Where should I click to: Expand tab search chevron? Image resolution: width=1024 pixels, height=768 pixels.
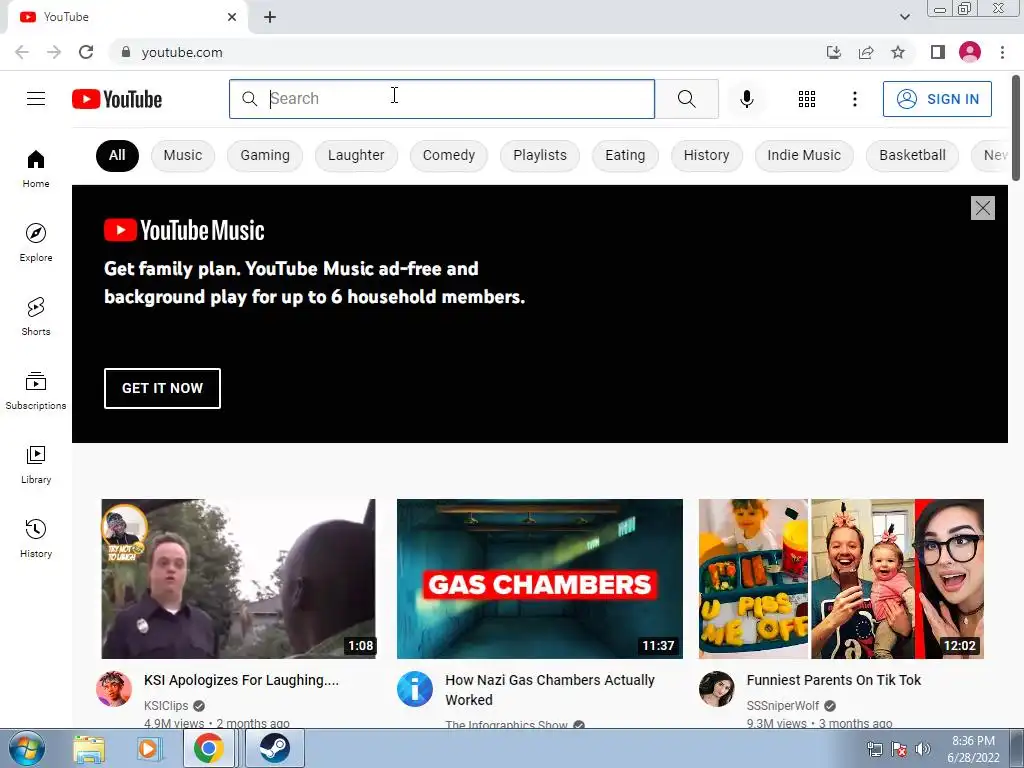coord(904,17)
